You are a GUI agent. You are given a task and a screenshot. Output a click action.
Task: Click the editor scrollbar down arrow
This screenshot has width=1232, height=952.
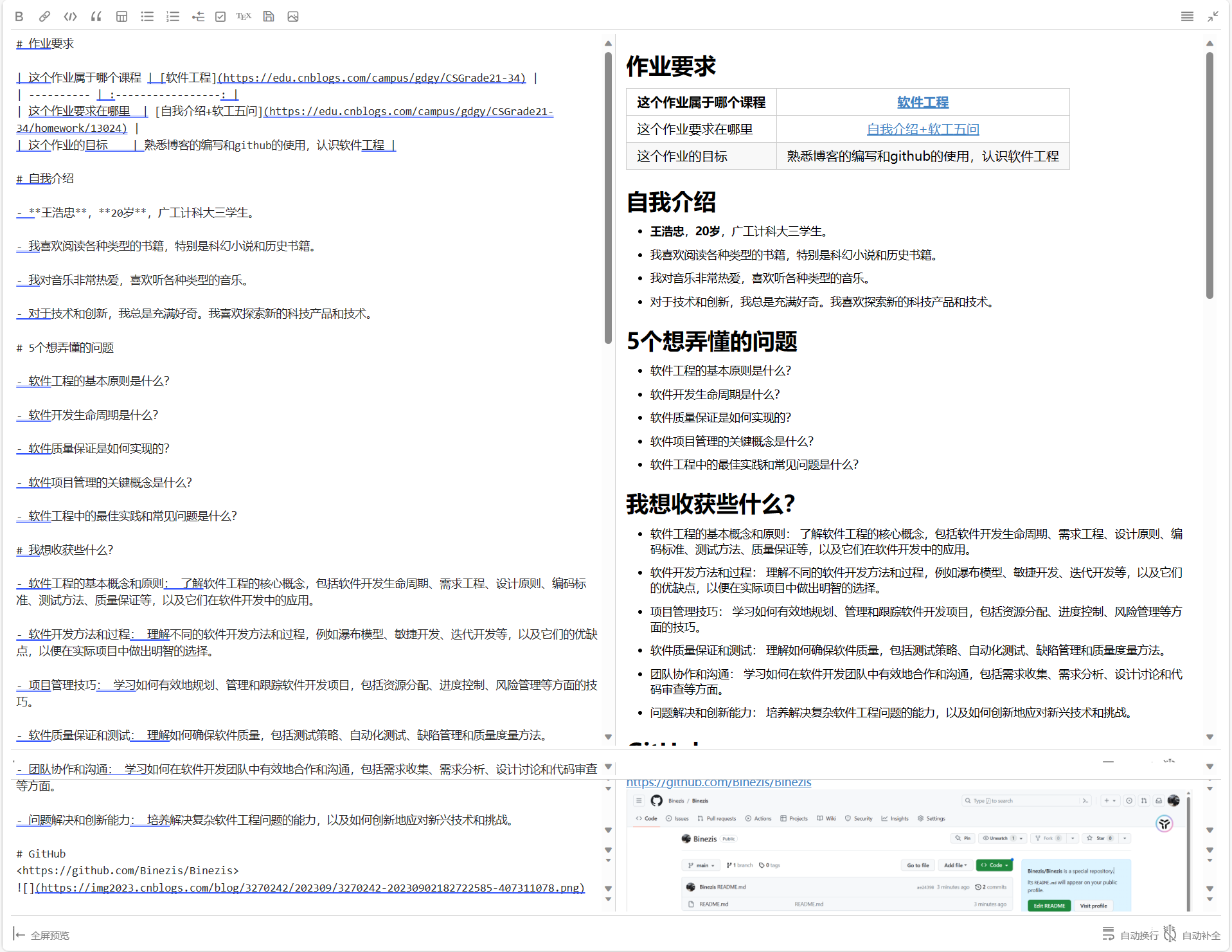click(608, 737)
